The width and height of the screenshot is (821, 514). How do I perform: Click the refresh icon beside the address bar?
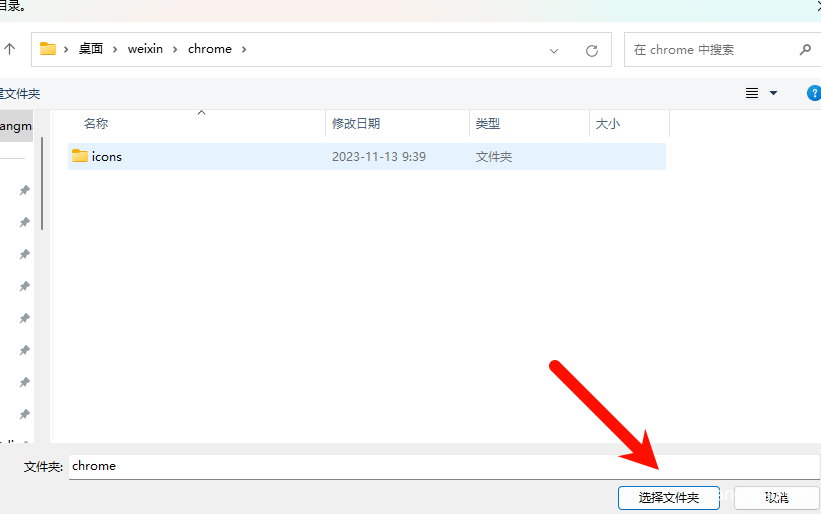(592, 50)
